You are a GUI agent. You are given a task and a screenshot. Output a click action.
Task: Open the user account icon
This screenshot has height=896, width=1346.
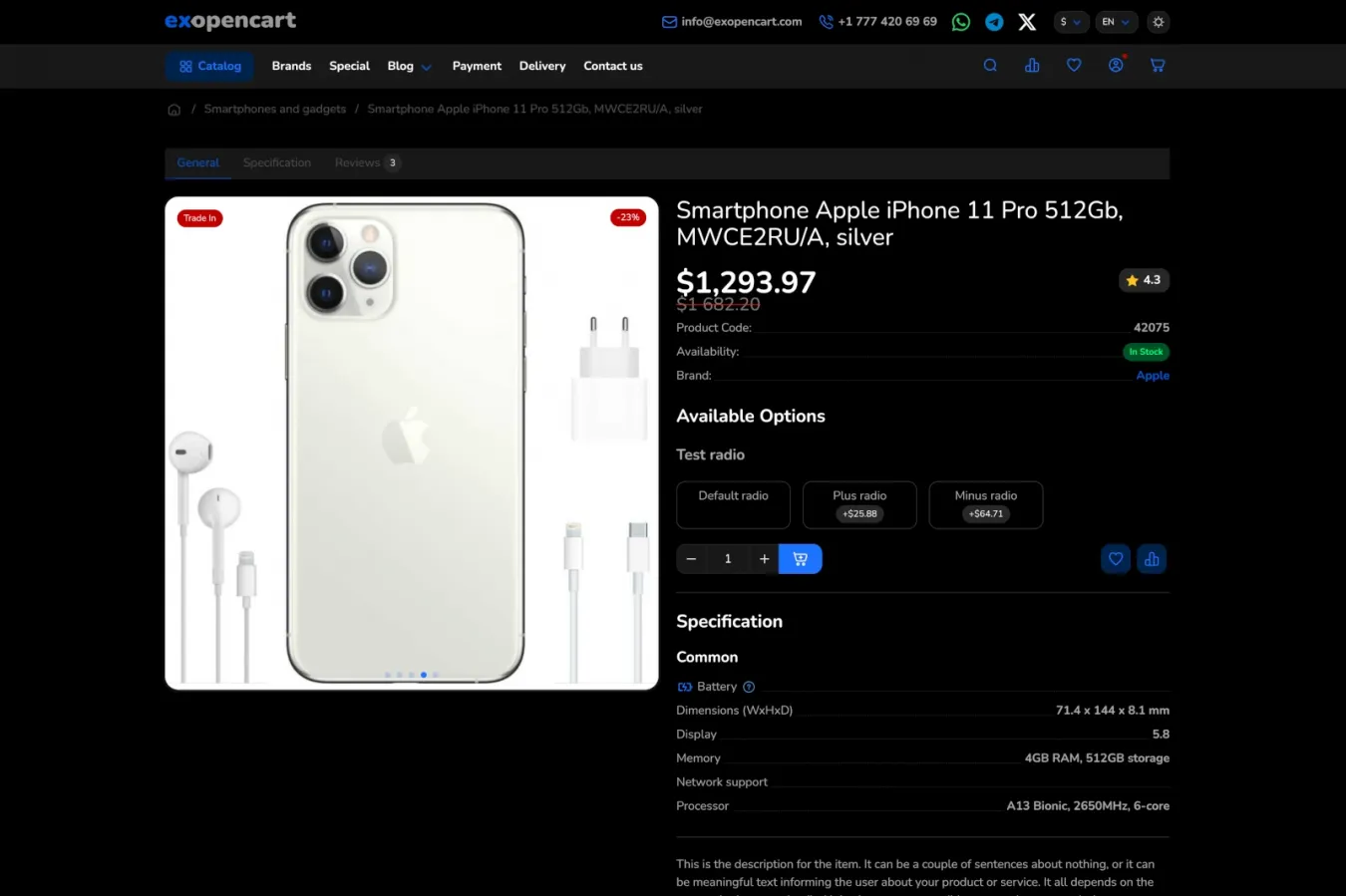1116,66
